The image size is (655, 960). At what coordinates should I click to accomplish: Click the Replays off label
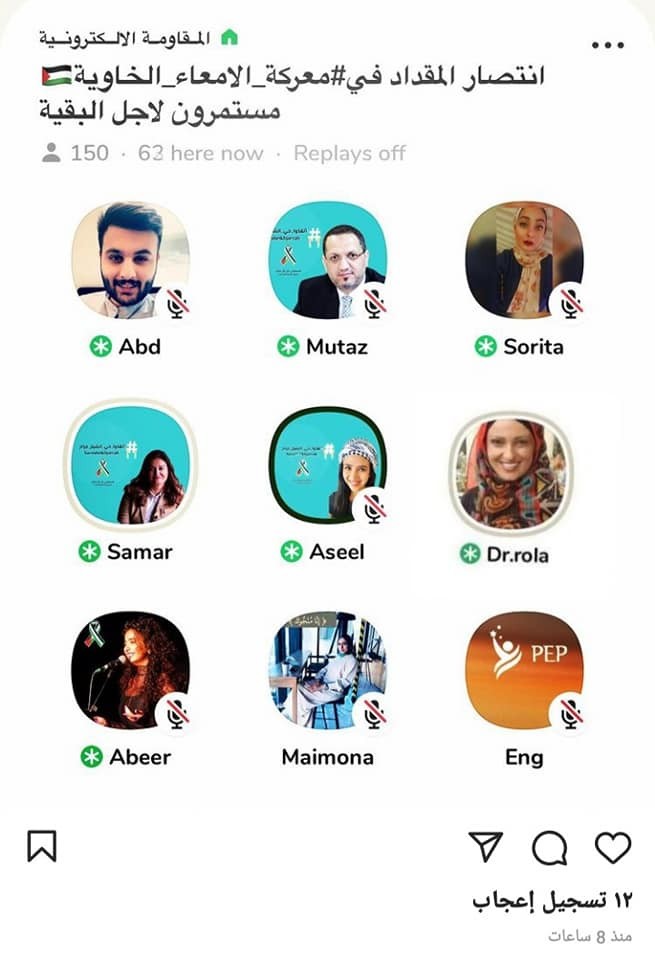pos(350,153)
